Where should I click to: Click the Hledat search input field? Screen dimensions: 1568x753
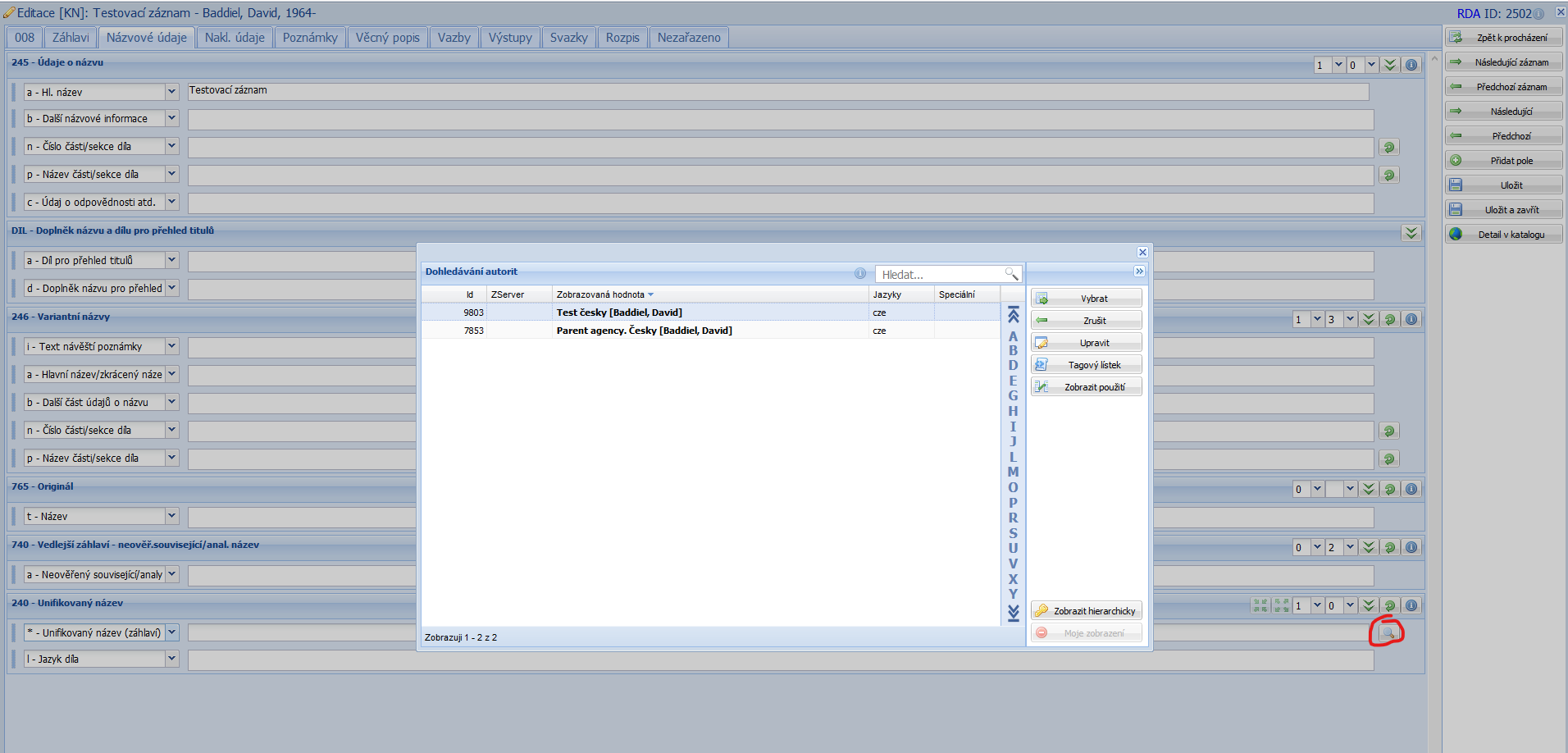pyautogui.click(x=940, y=275)
